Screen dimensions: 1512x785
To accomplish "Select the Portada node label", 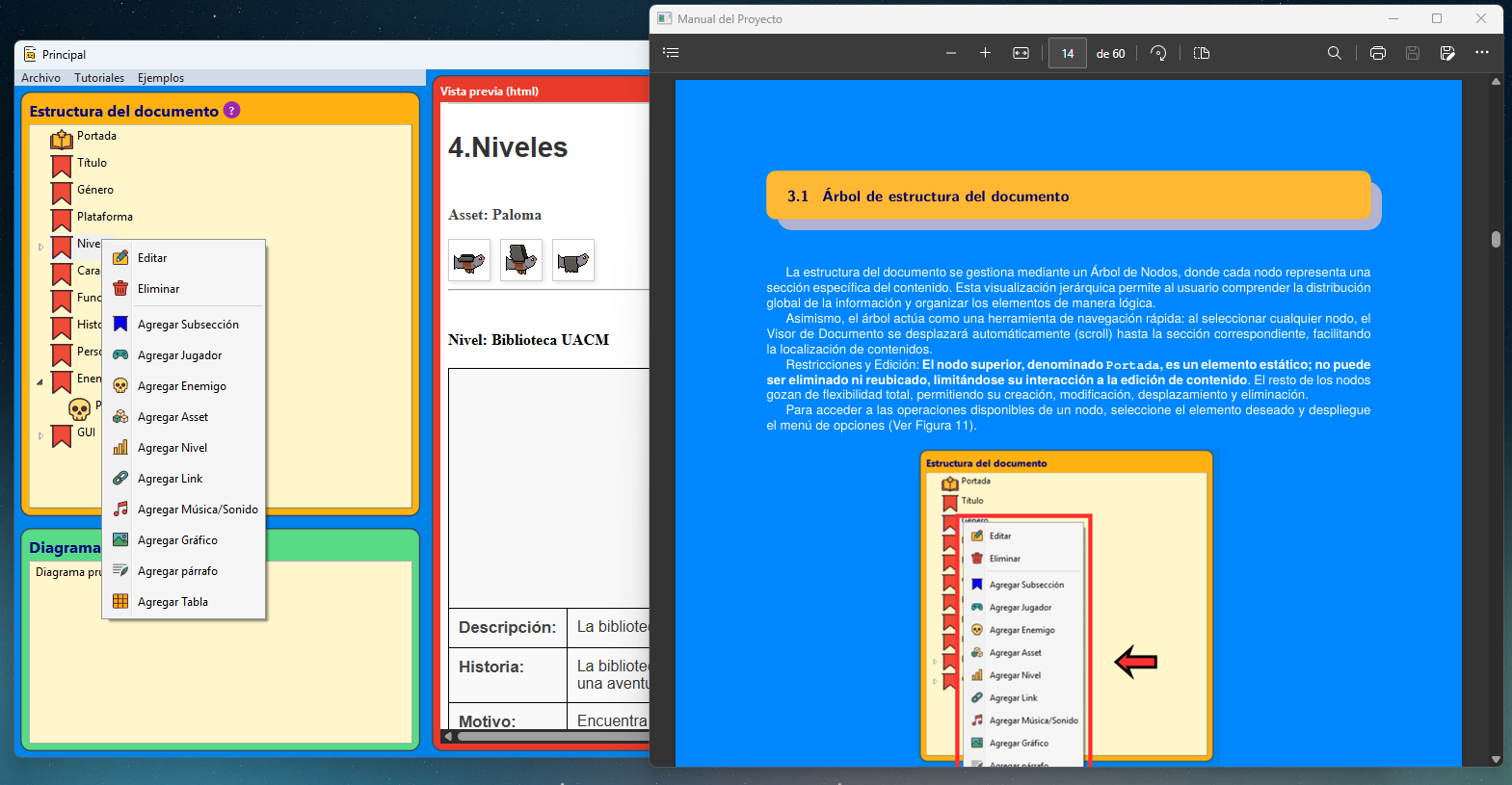I will point(96,136).
